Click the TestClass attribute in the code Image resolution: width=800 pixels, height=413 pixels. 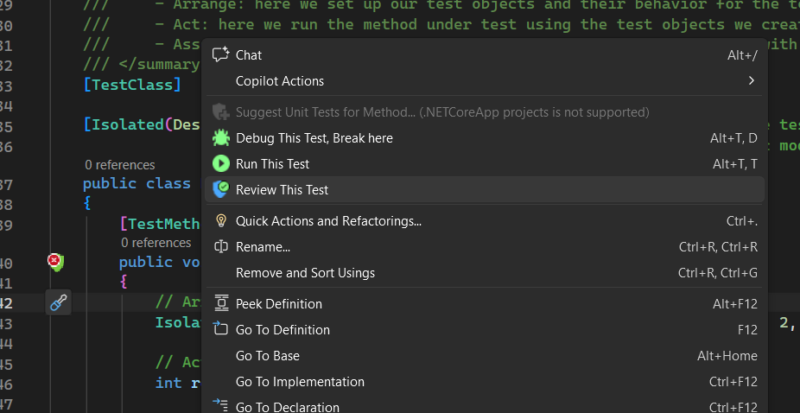pos(132,85)
